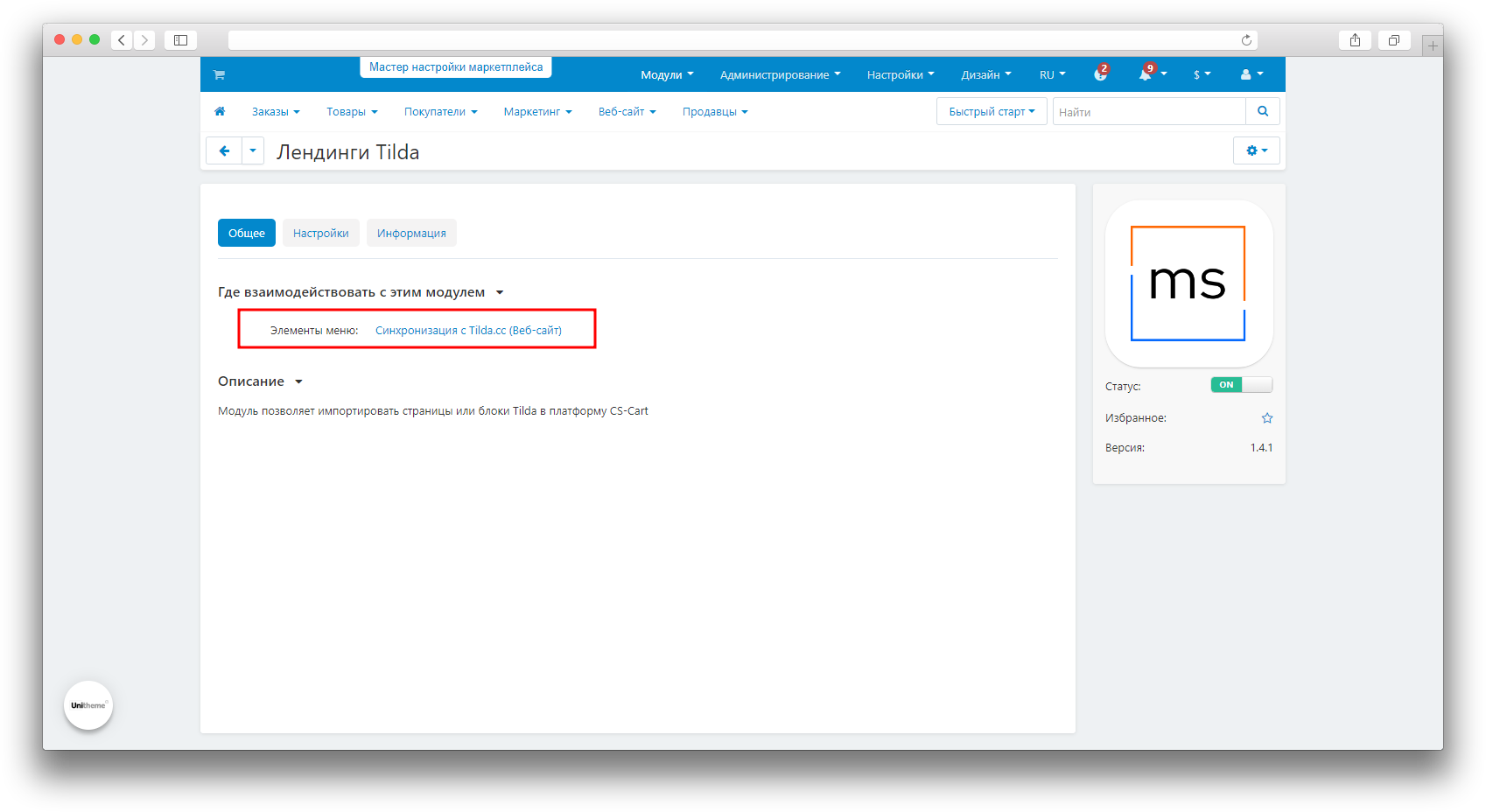Click the Найти search field

click(x=1149, y=111)
